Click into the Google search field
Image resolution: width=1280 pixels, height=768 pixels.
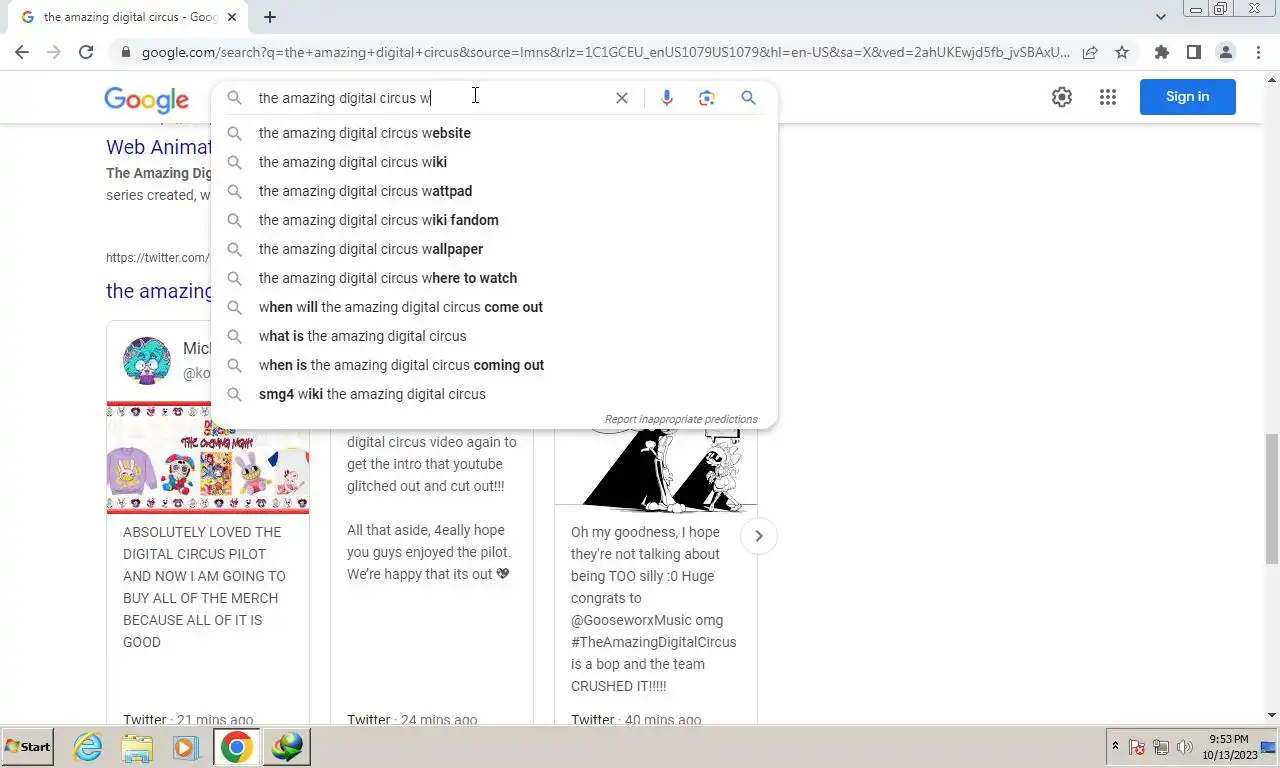(x=430, y=98)
